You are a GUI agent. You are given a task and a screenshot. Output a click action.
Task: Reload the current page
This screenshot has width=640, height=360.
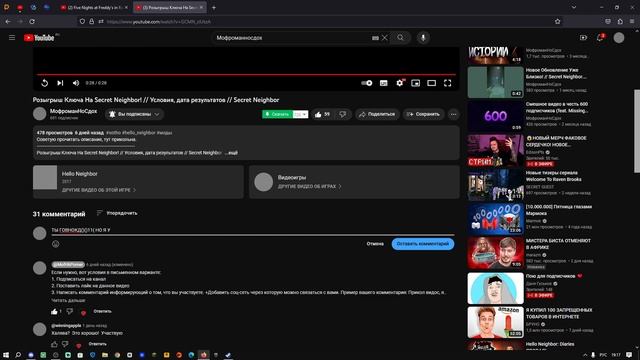pyautogui.click(x=32, y=22)
